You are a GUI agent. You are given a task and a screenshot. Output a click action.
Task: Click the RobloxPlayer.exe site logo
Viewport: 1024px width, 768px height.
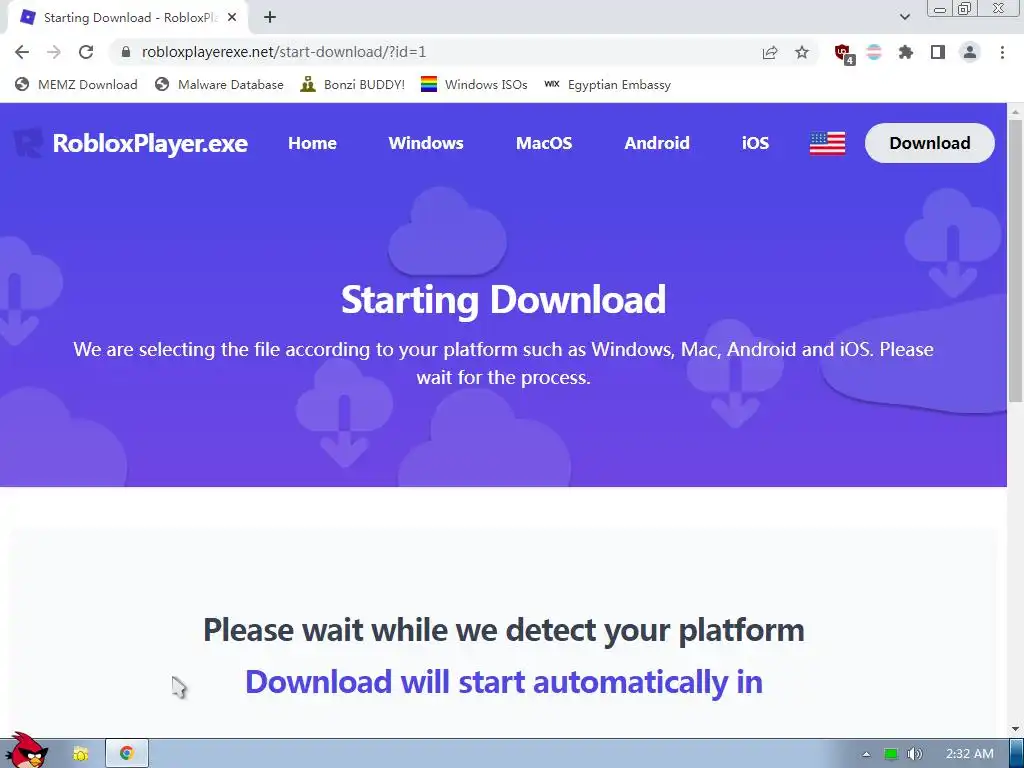131,143
